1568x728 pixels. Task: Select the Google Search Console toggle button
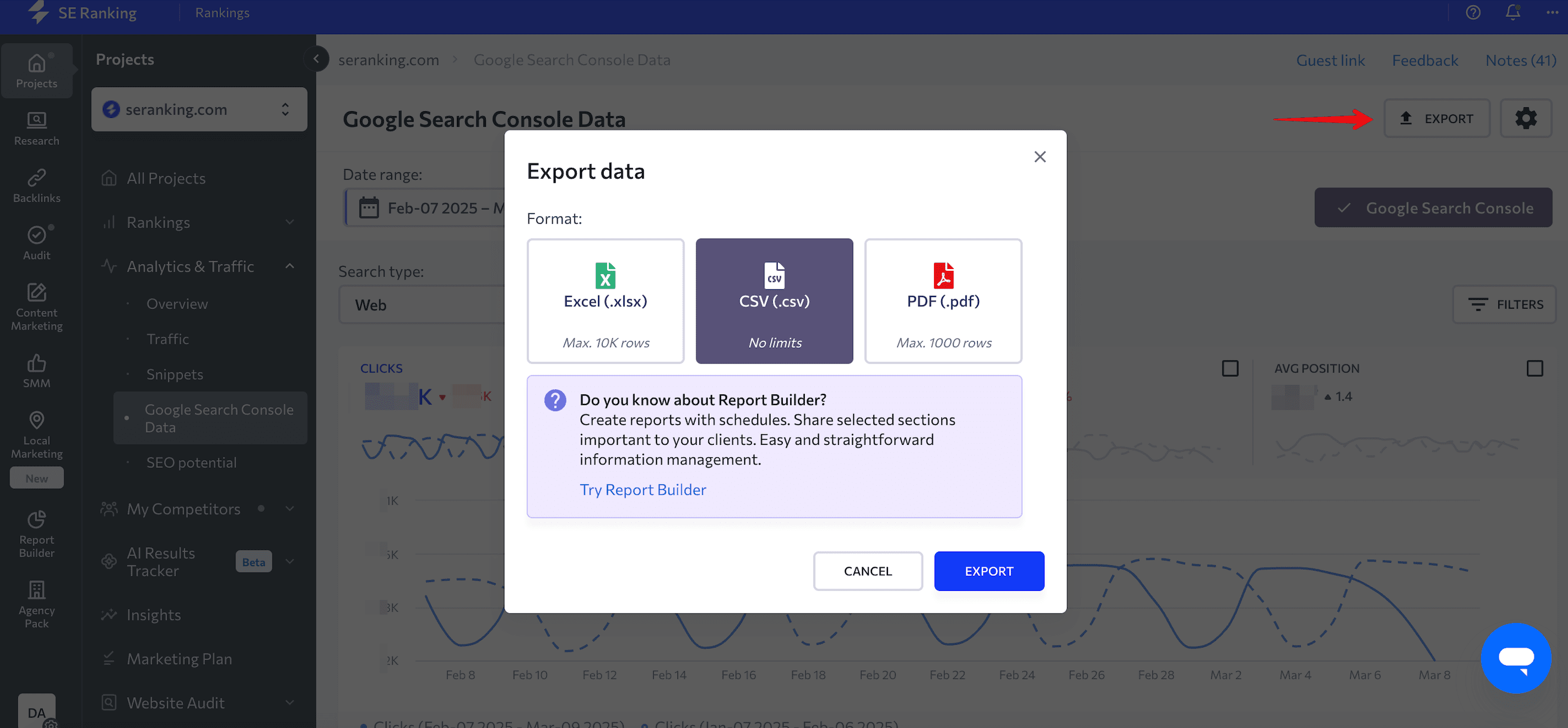coord(1433,208)
